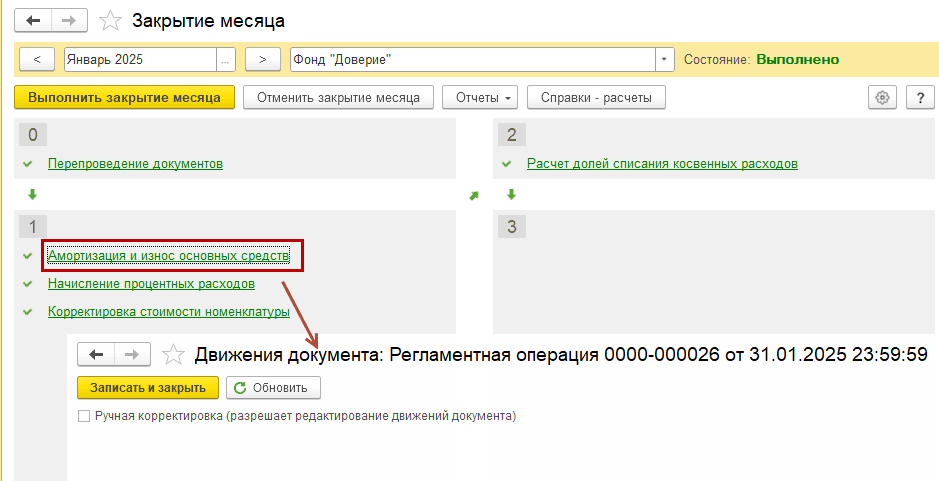Click stage number 1 header

click(x=33, y=226)
